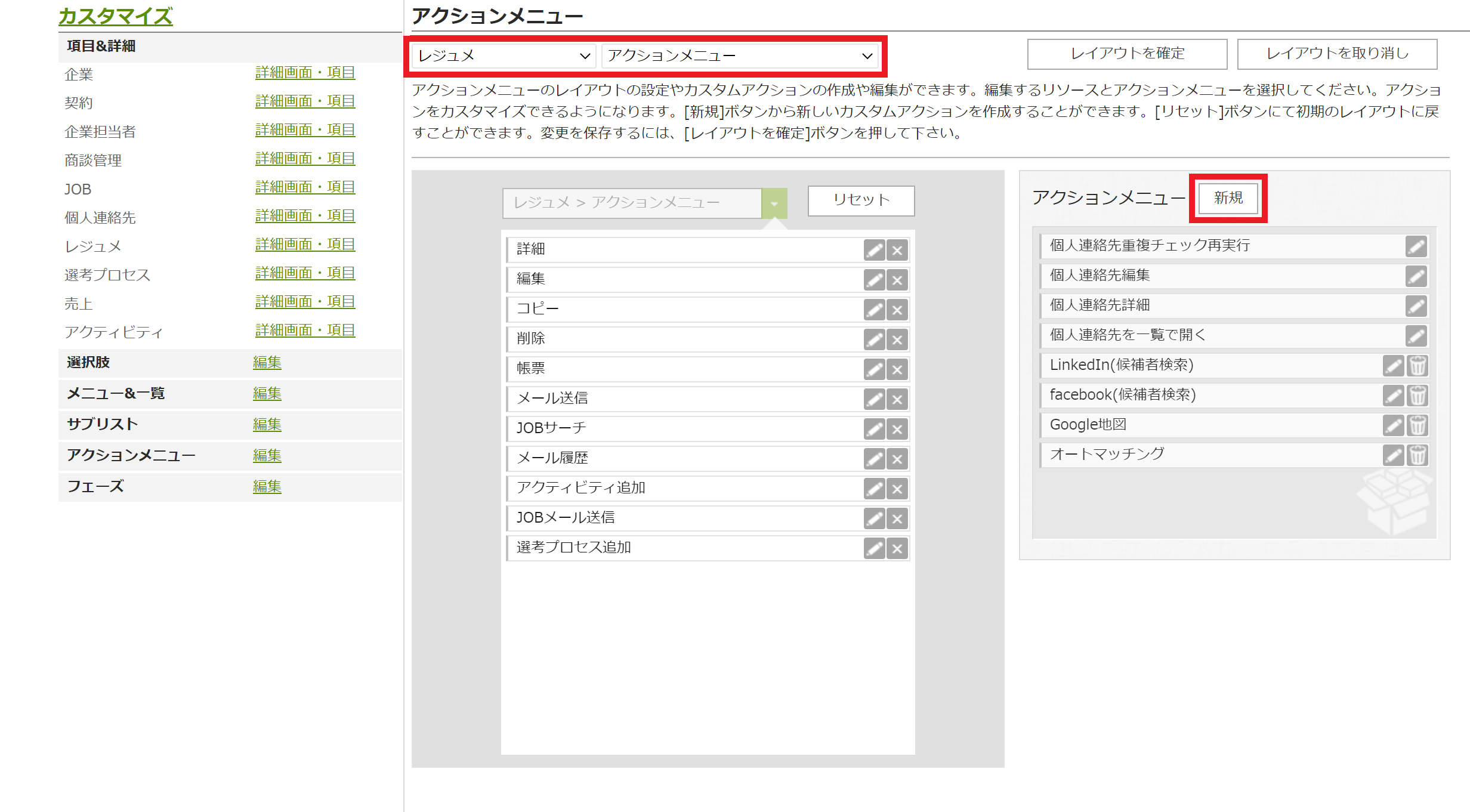Click the レジュメ > アクションメニュー breadcrumb field
The width and height of the screenshot is (1470, 812).
632,202
